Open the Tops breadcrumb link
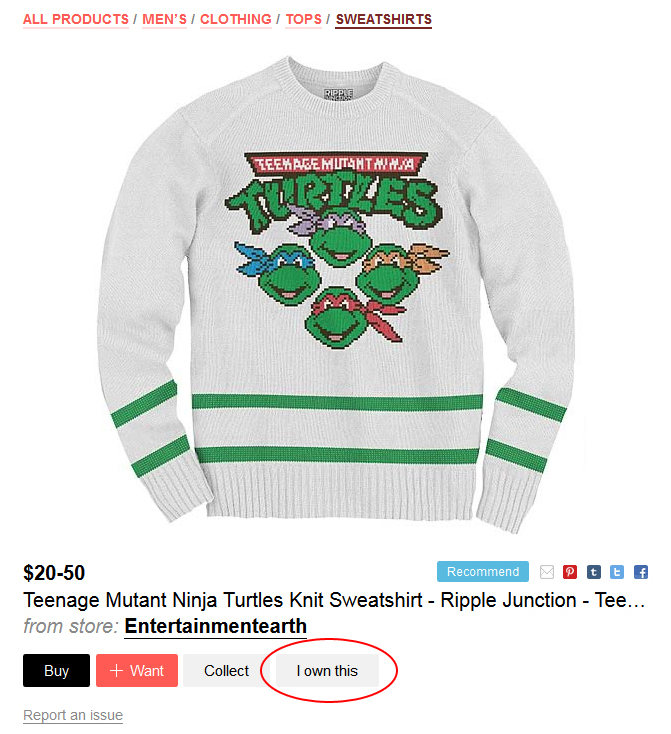This screenshot has width=671, height=734. click(x=303, y=19)
